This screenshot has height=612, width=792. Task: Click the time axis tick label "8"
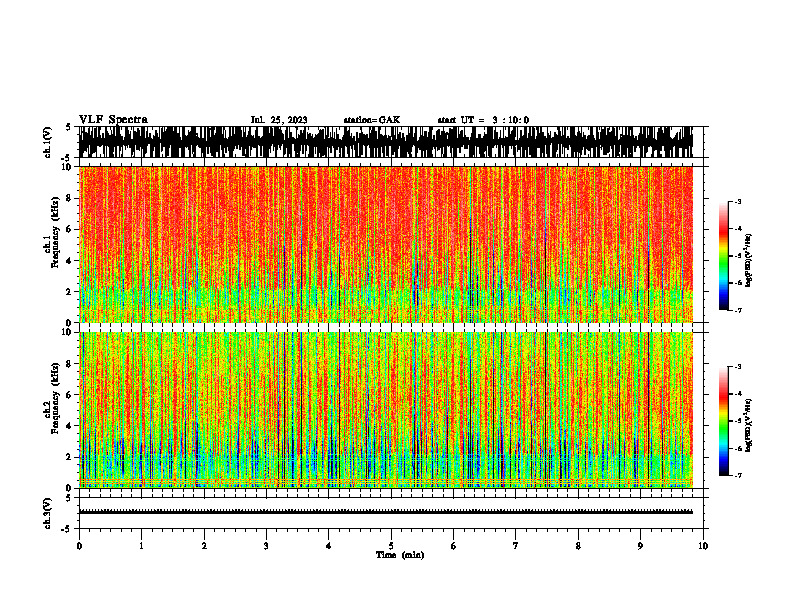pyautogui.click(x=578, y=546)
